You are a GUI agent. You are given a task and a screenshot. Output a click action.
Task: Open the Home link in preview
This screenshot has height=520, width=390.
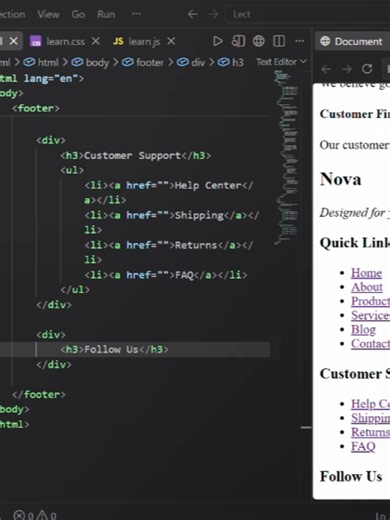[x=366, y=273]
